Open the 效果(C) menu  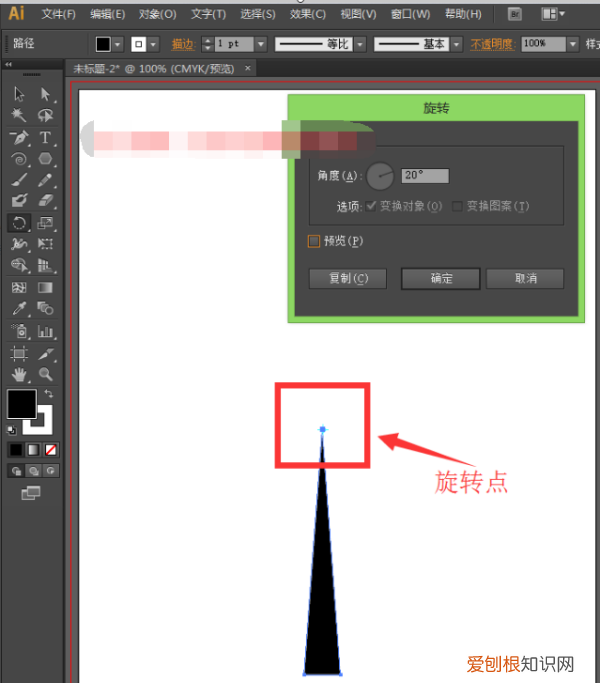[307, 14]
